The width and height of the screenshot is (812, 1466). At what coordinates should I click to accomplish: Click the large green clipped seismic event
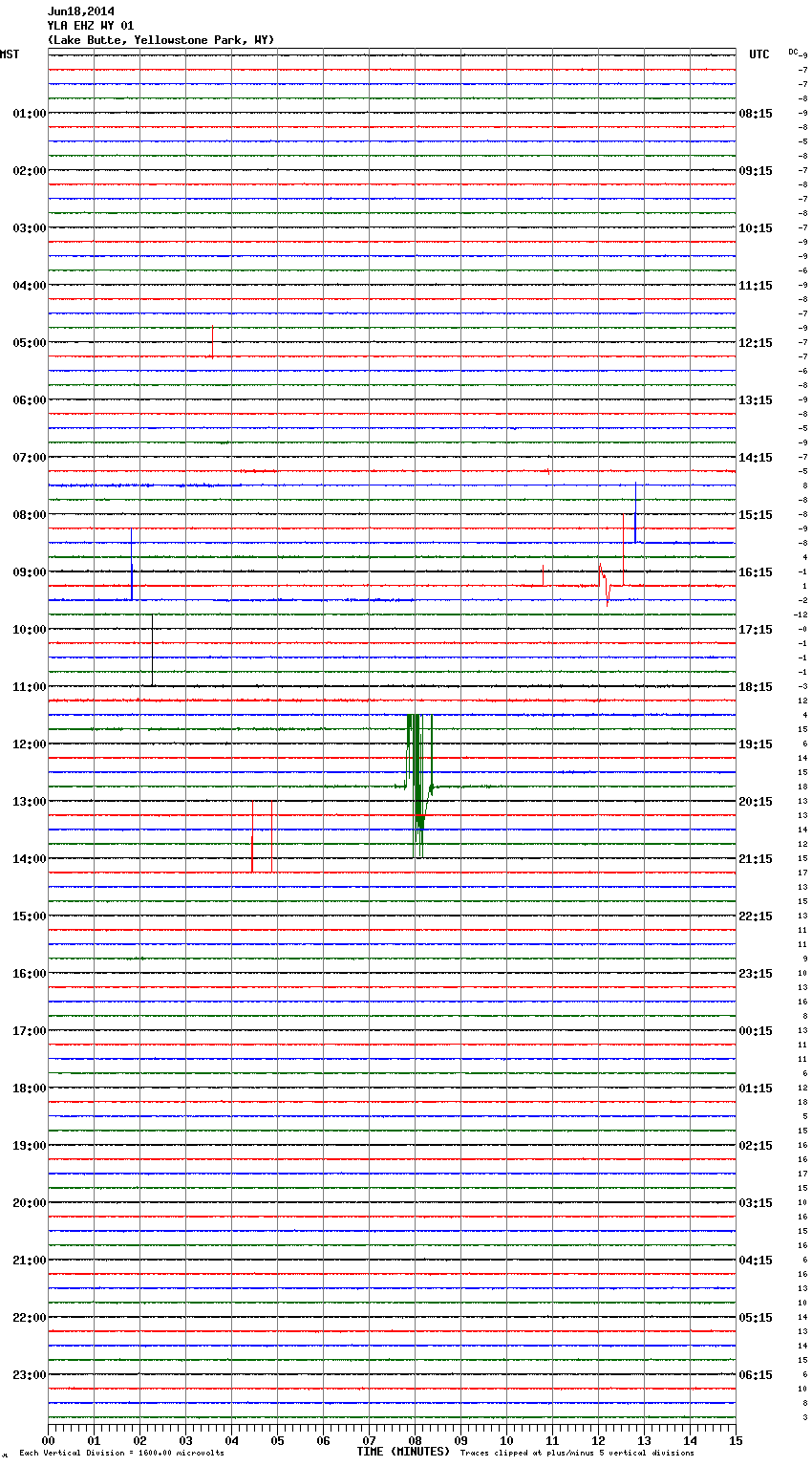(x=417, y=786)
